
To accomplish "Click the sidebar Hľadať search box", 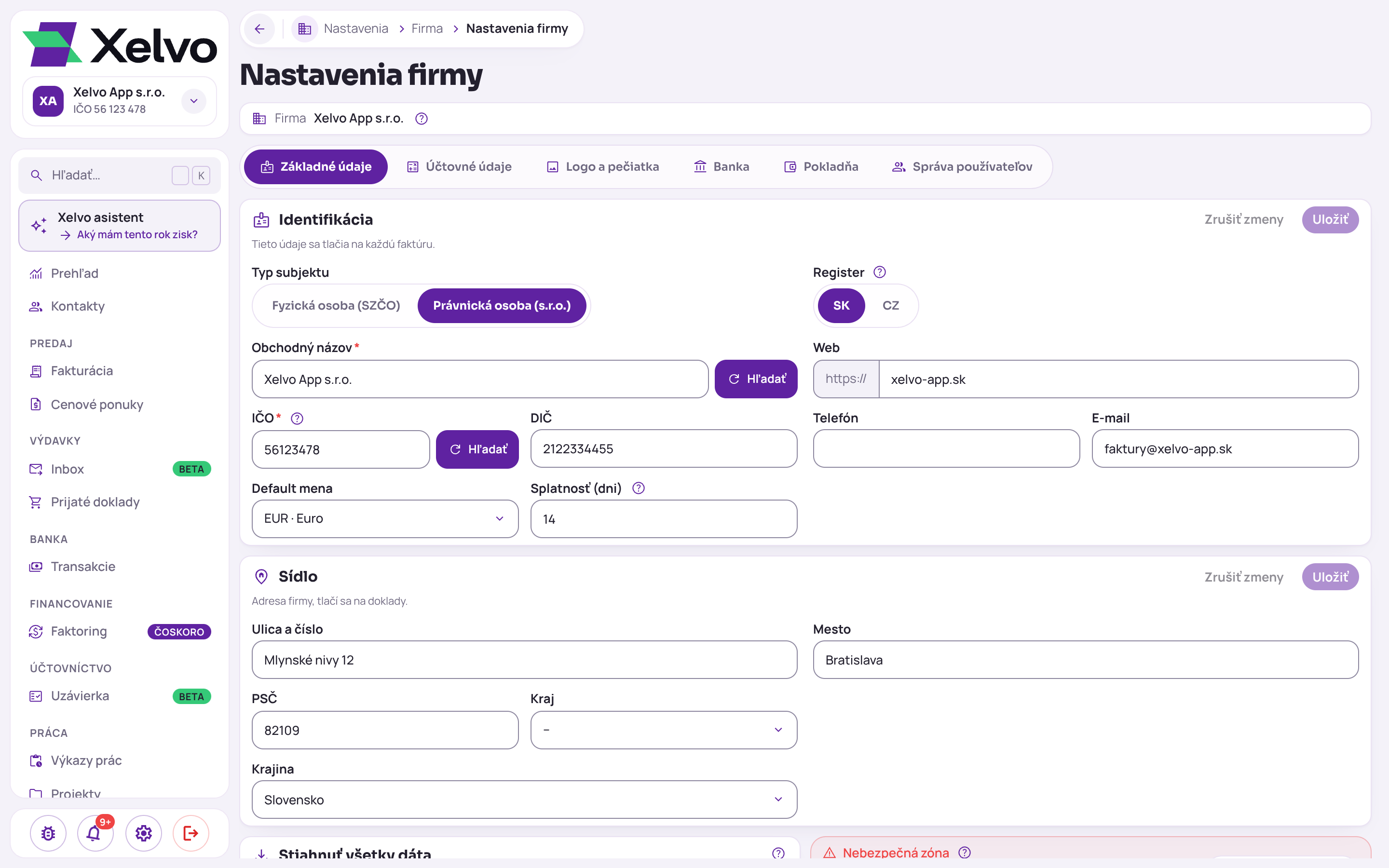I will tap(120, 175).
